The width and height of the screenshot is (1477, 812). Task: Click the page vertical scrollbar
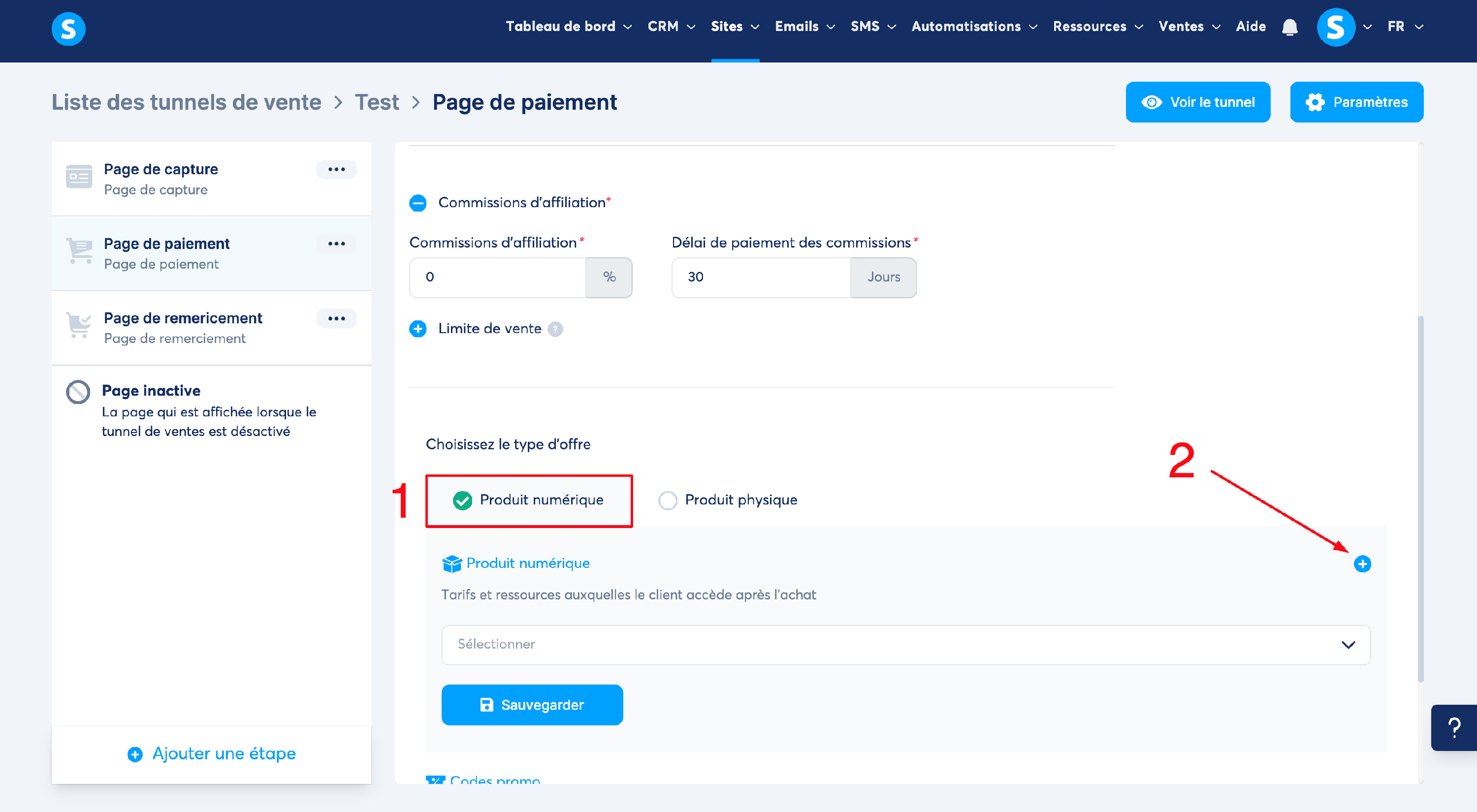coord(1420,499)
